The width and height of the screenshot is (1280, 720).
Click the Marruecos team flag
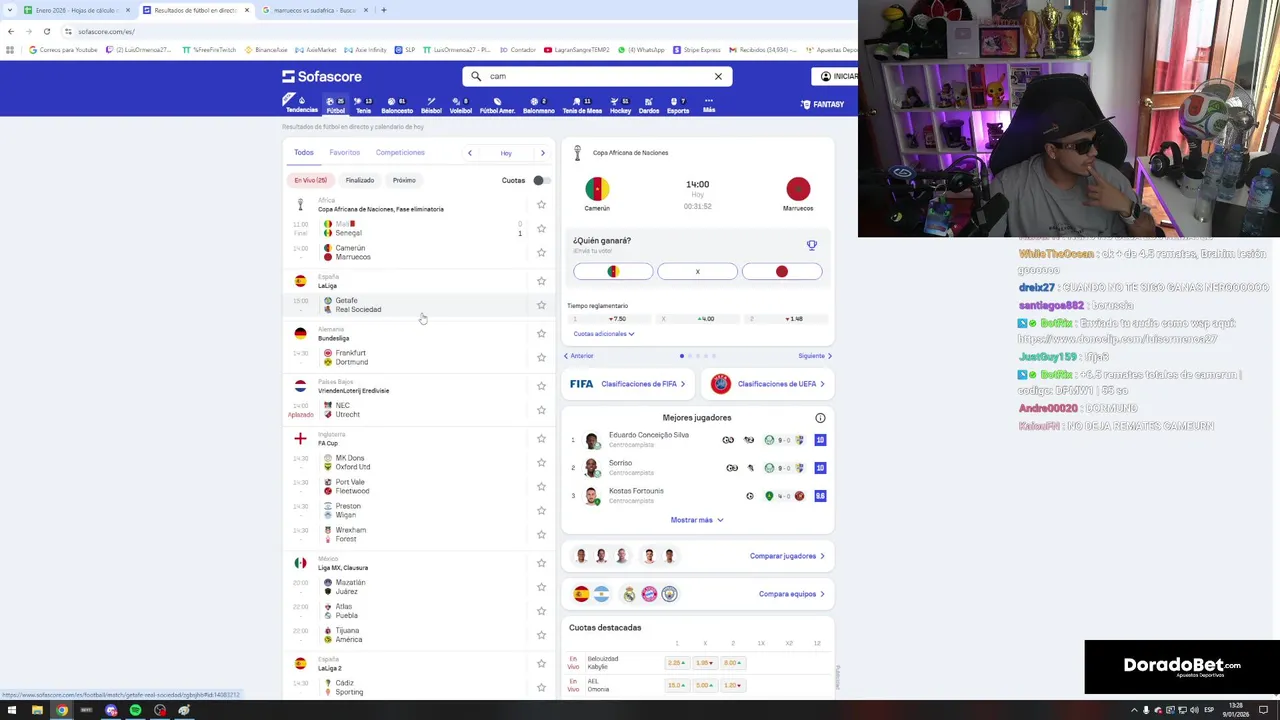coord(798,189)
